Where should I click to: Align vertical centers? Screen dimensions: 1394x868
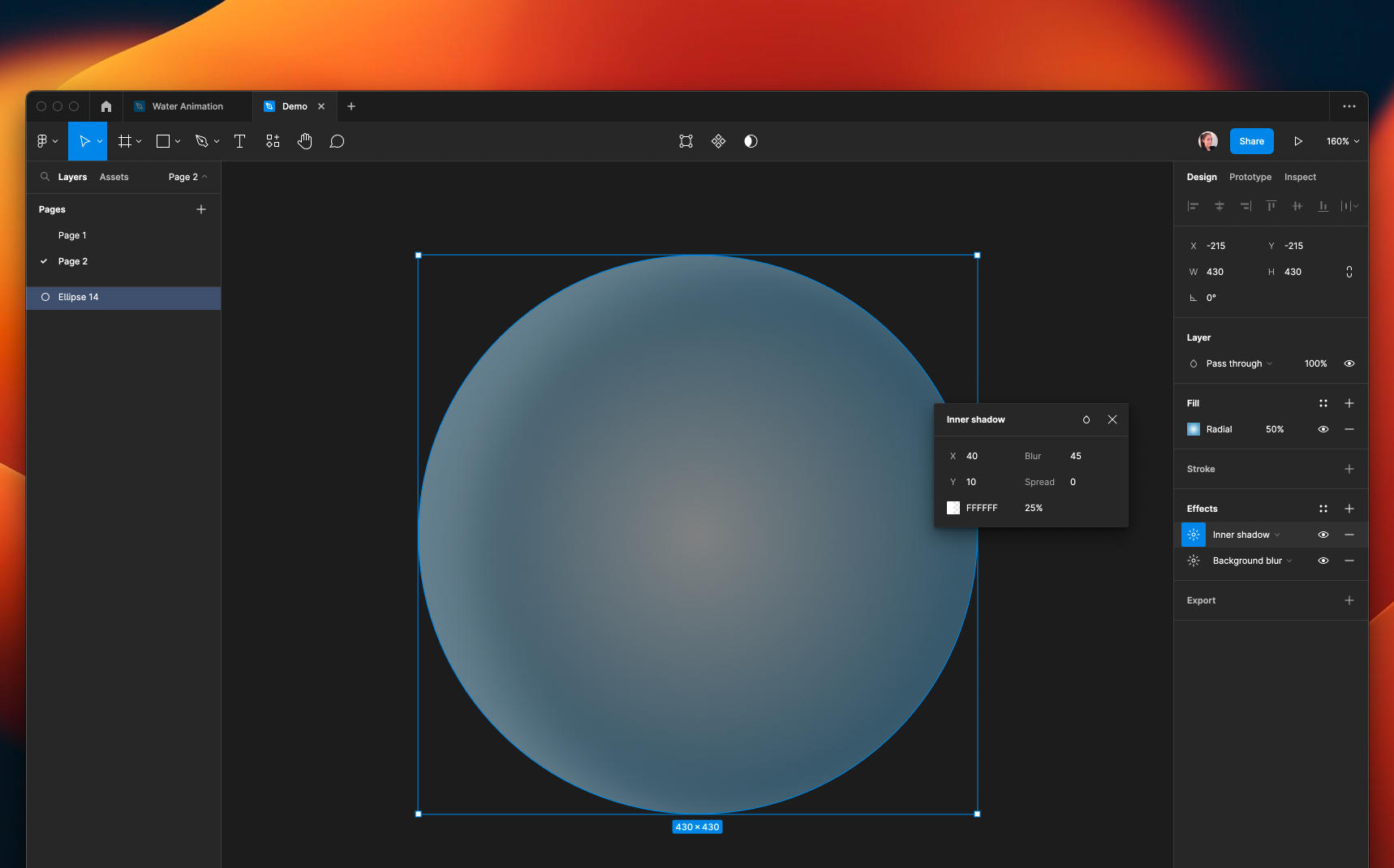[x=1297, y=206]
